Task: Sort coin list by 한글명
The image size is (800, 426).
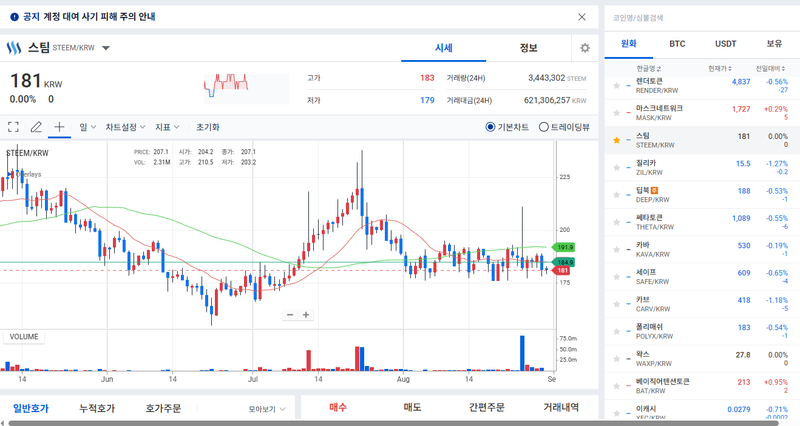Action: pos(648,68)
